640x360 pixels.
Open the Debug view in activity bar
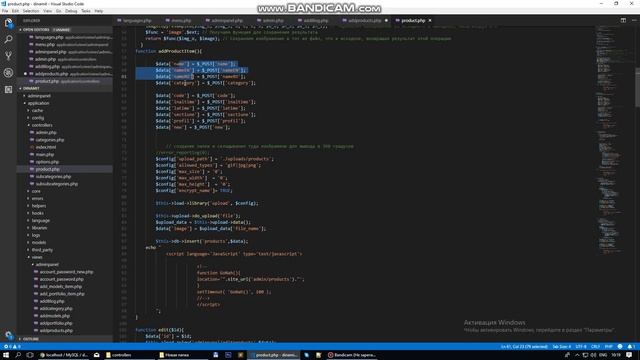tap(8, 73)
